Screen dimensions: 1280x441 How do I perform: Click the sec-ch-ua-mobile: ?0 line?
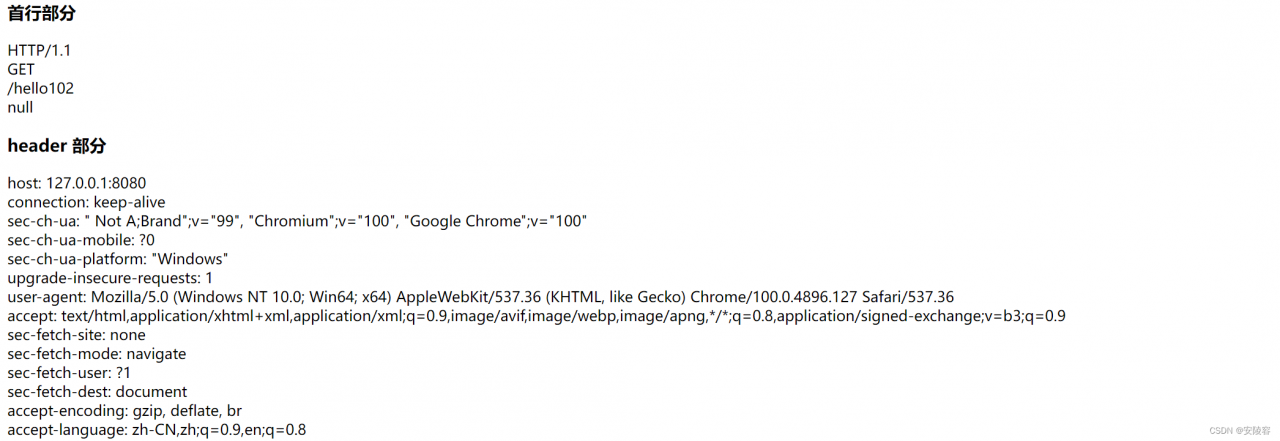coord(81,240)
